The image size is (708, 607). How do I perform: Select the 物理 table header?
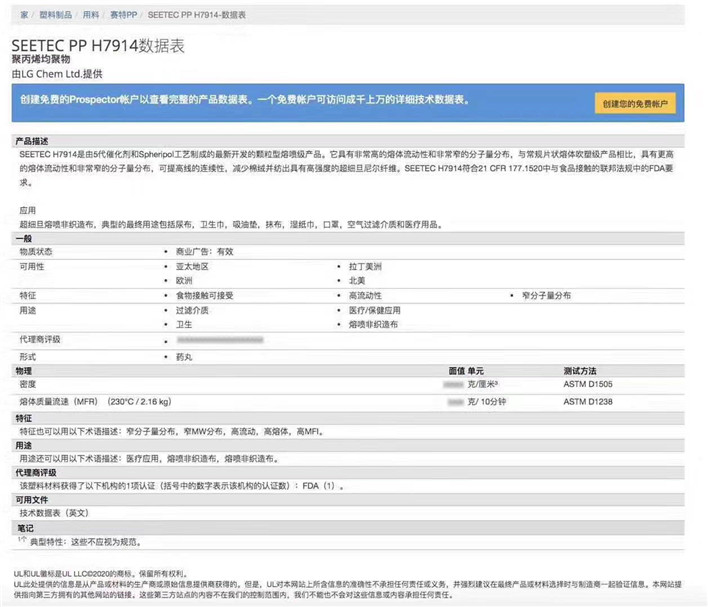(24, 370)
